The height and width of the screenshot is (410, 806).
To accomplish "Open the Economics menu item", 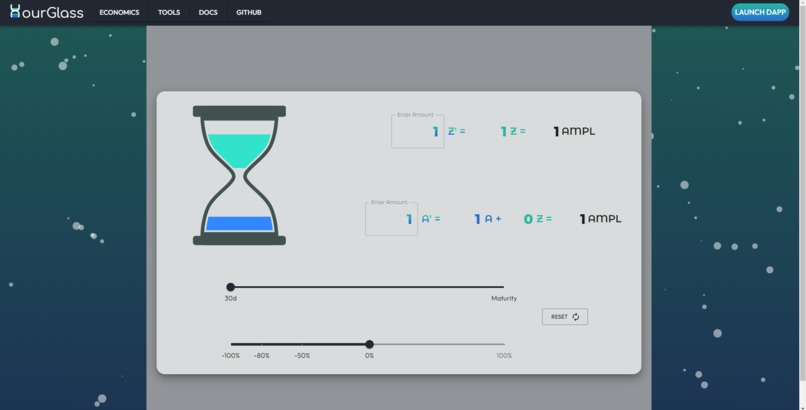I will click(x=119, y=12).
